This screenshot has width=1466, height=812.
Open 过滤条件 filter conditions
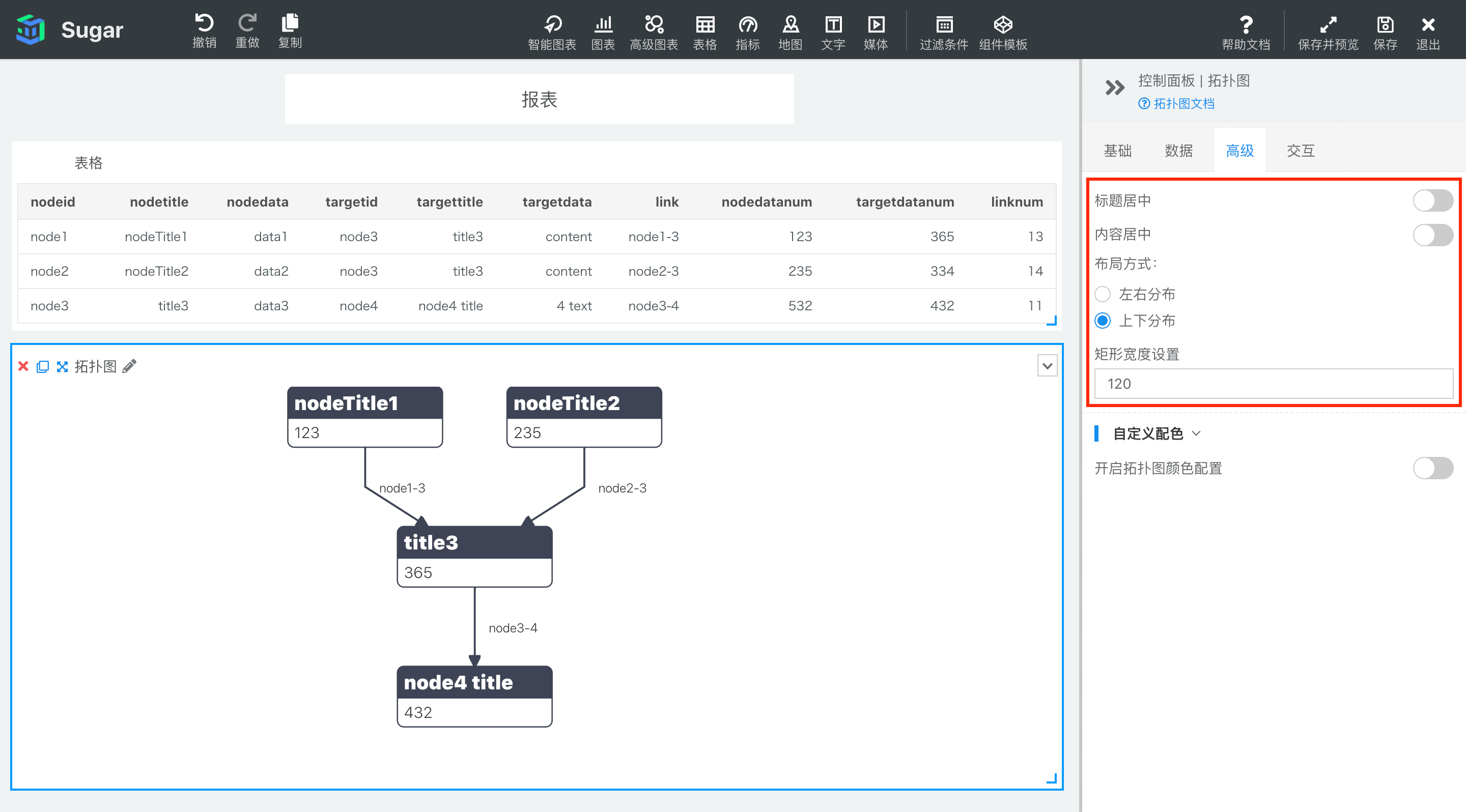[x=944, y=32]
